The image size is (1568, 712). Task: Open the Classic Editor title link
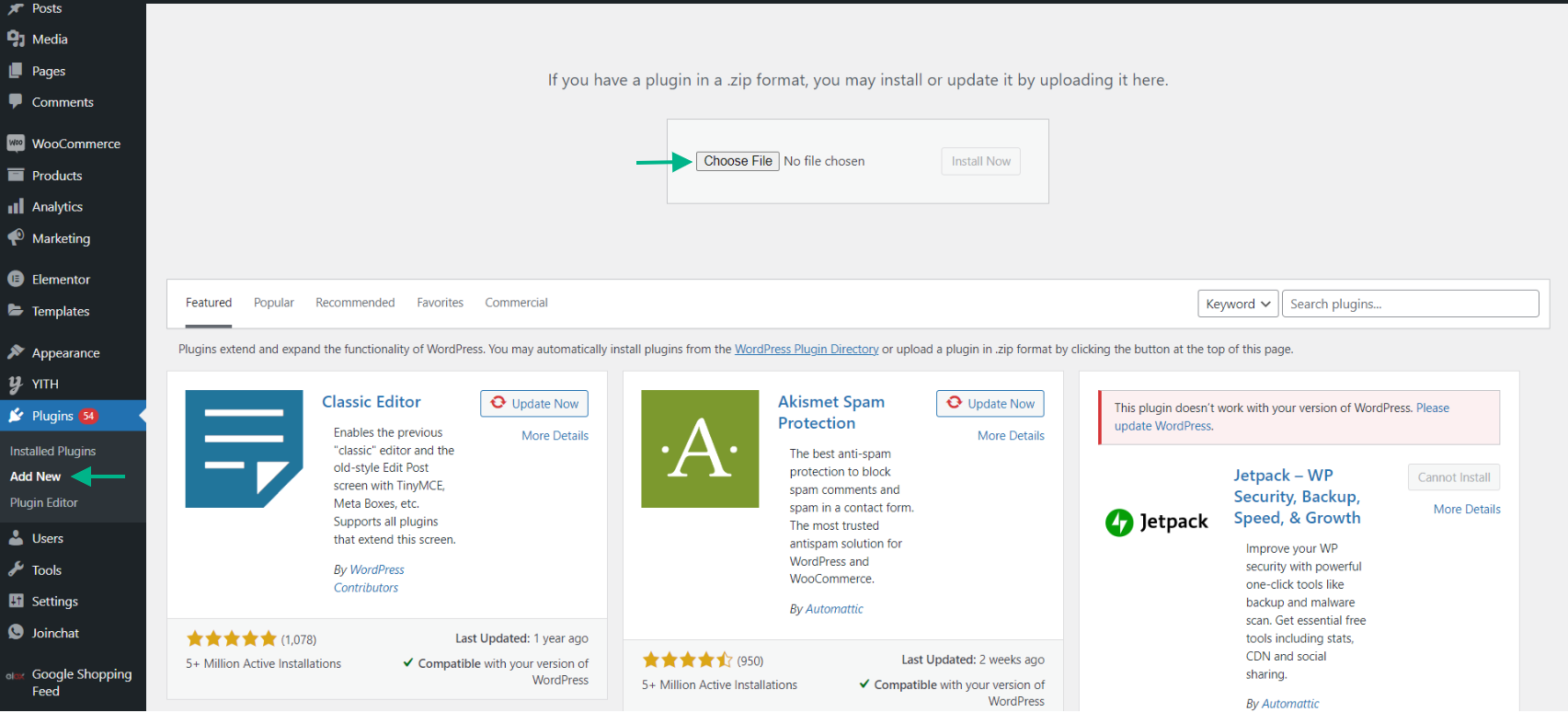point(372,402)
